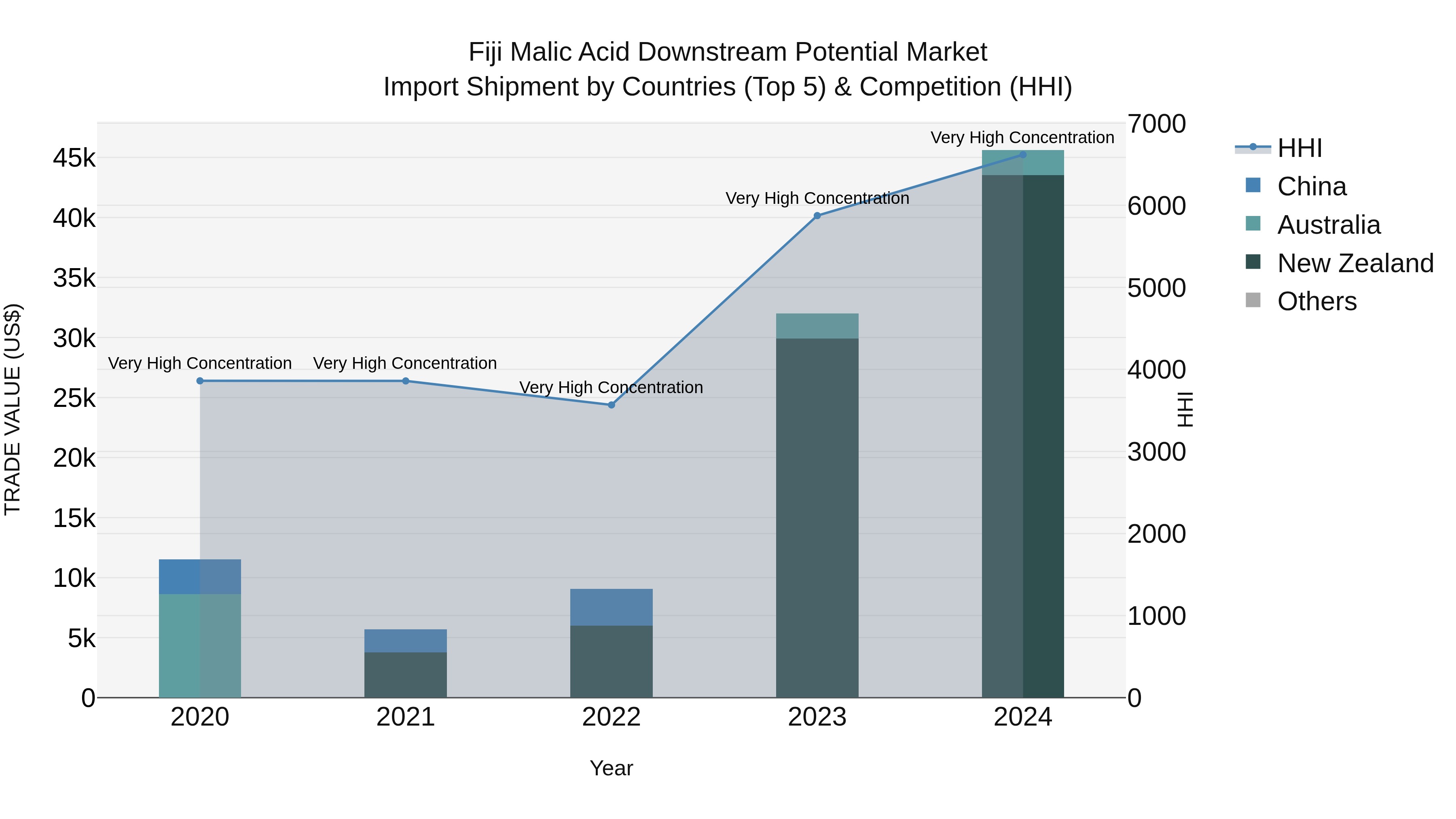Viewport: 1456px width, 819px height.
Task: Click Very High Concentration label above 2021
Action: click(405, 364)
